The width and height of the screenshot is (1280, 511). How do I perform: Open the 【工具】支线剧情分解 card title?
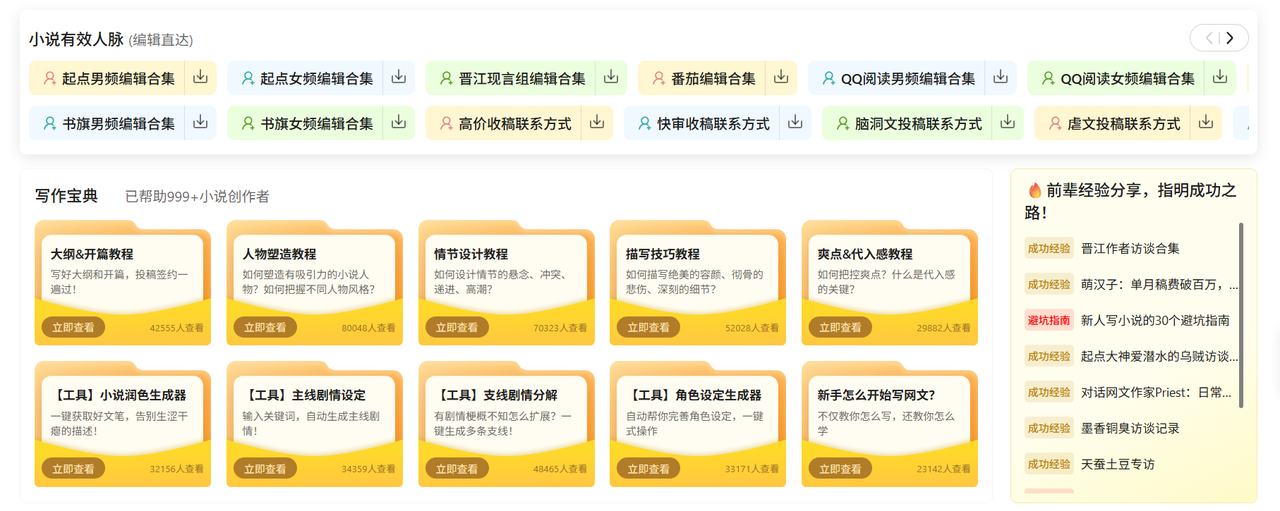pyautogui.click(x=496, y=395)
